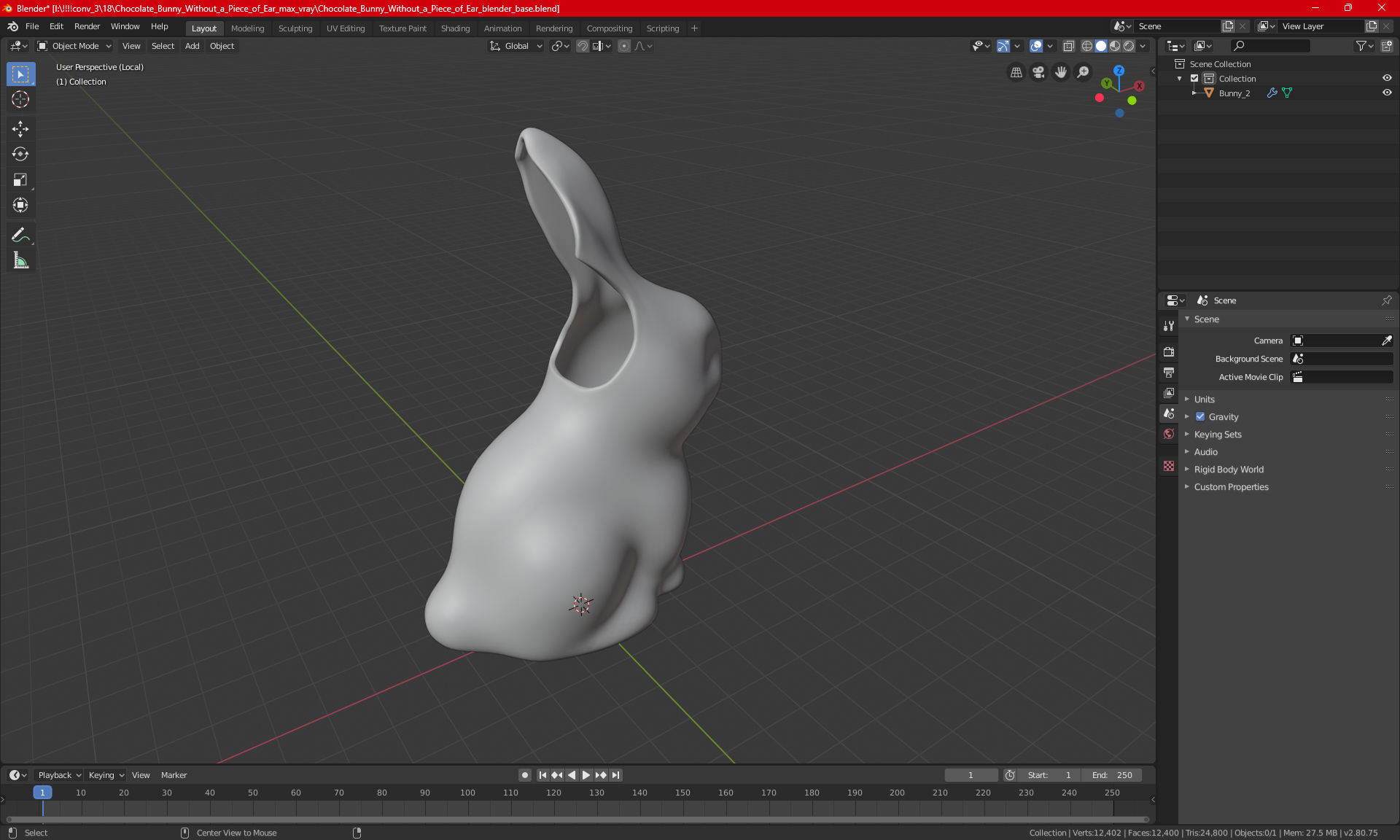Click the zoom view magnifier icon

[x=1084, y=72]
